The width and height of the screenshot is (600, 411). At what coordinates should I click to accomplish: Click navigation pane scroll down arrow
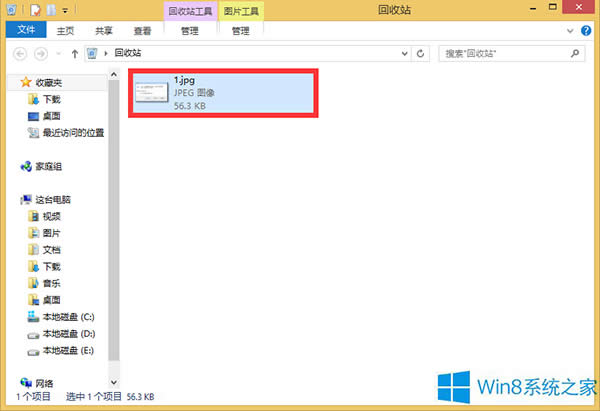114,382
